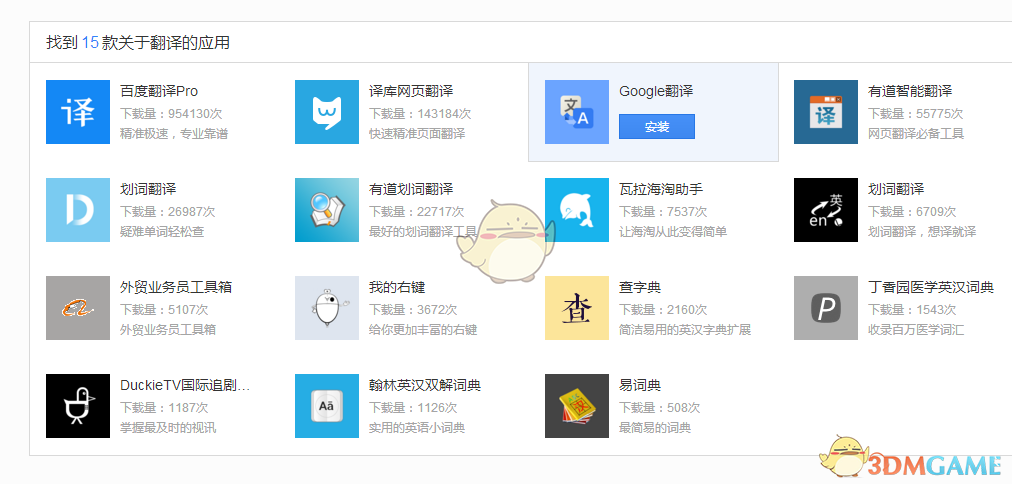Open the DuckieTV duck icon

click(78, 406)
